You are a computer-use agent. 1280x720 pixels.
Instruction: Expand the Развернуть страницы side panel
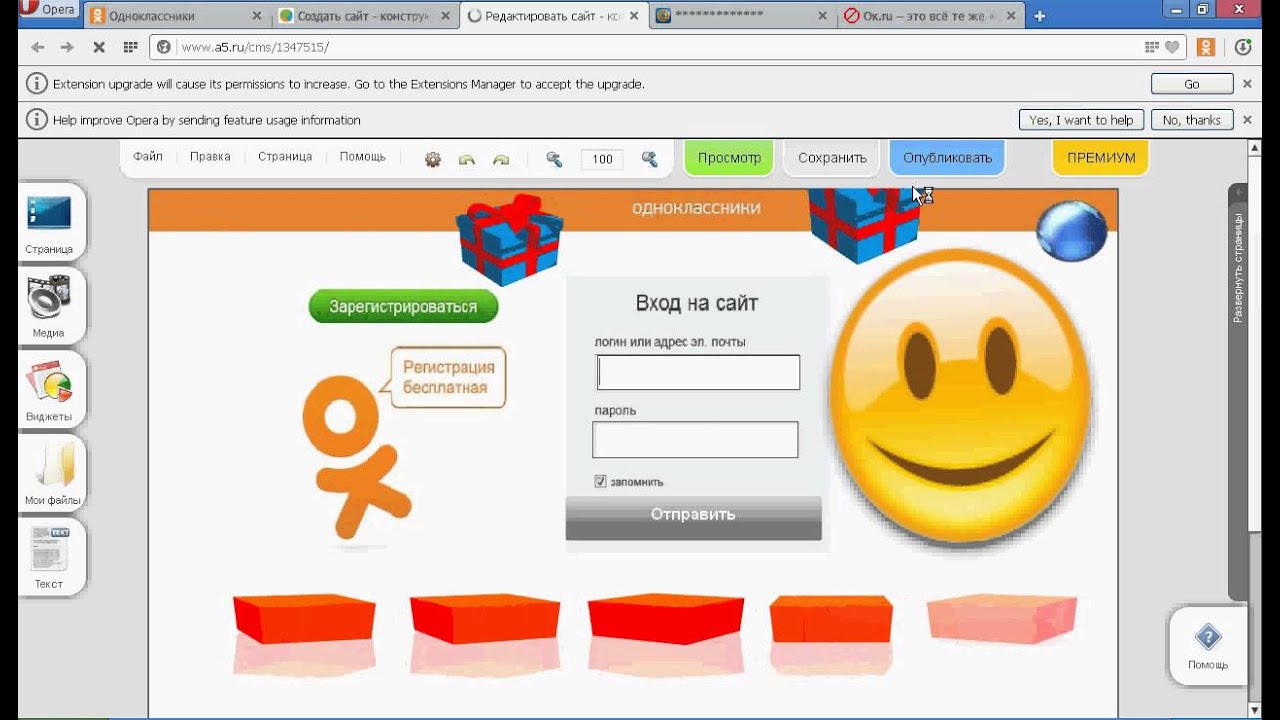[1238, 268]
